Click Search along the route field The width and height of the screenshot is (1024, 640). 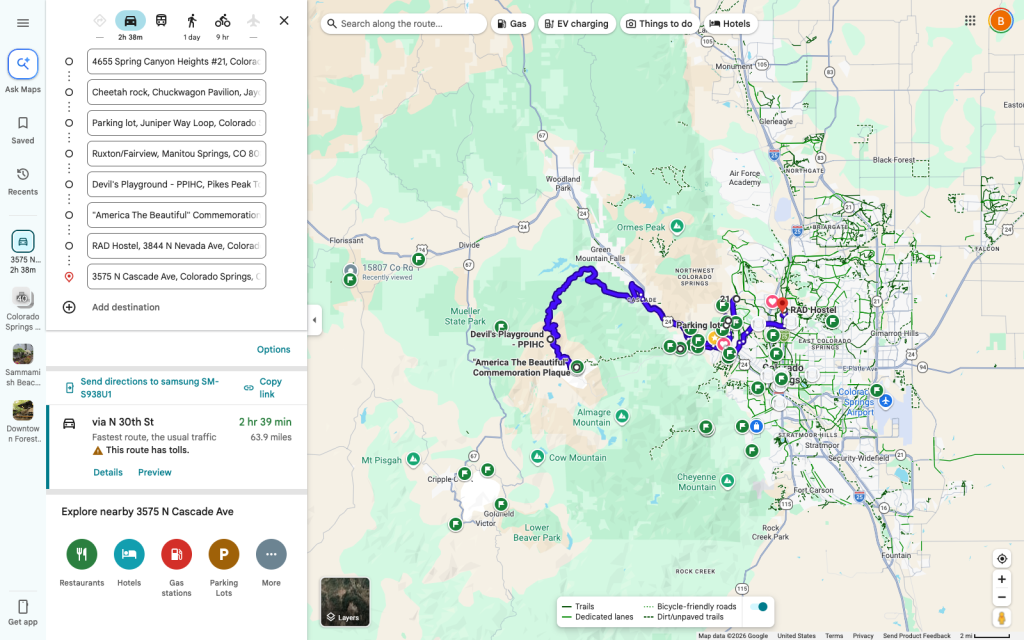click(x=404, y=24)
